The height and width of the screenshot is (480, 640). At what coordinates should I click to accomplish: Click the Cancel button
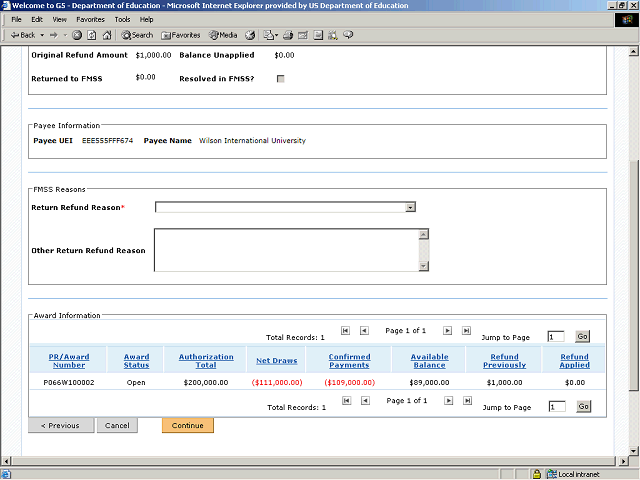coord(117,426)
